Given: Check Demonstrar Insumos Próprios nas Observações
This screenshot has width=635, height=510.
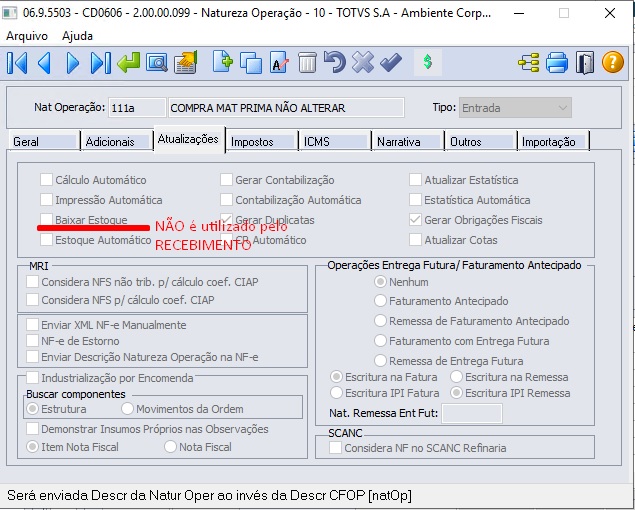Looking at the screenshot, I should coord(32,429).
